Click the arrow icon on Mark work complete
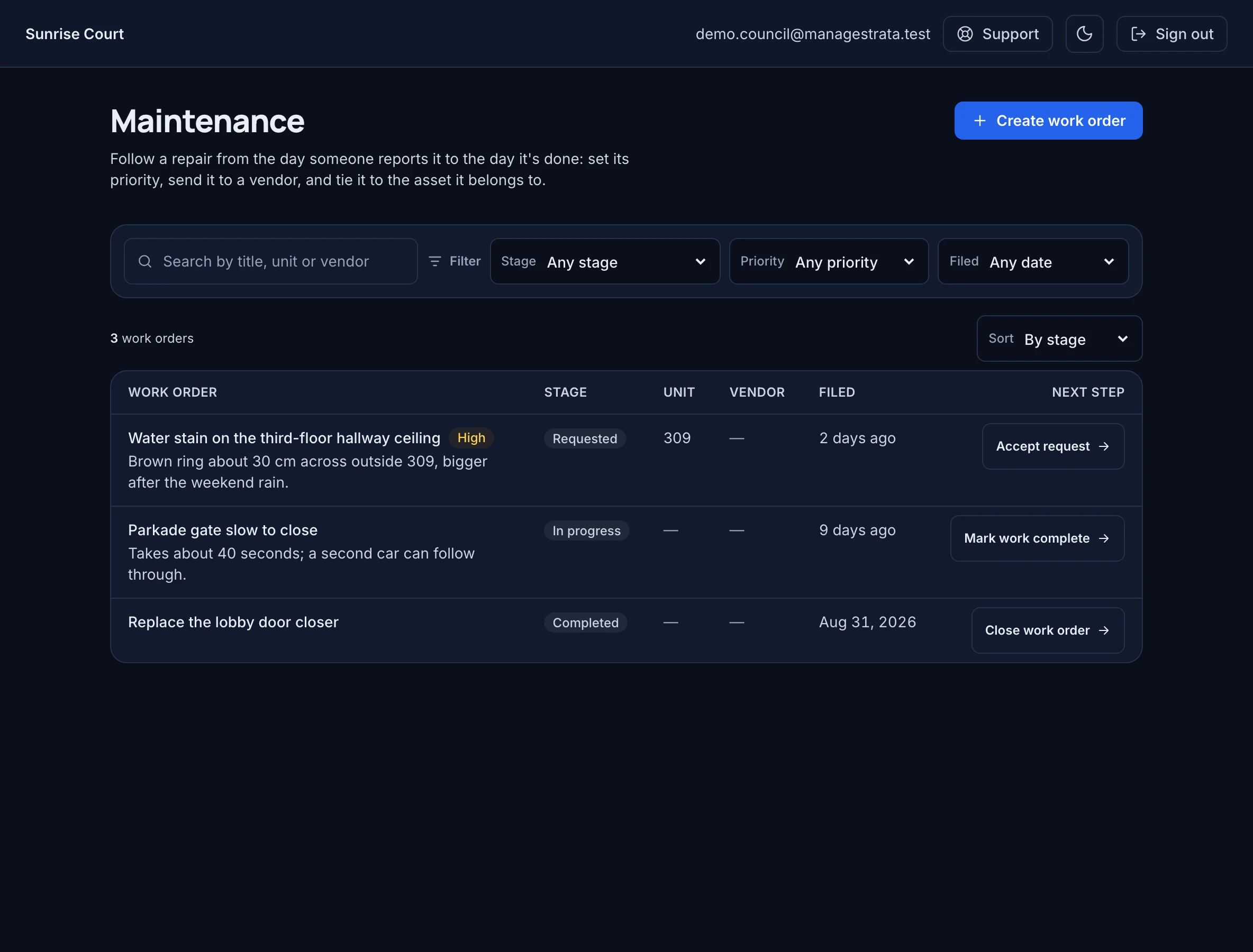 click(1104, 538)
